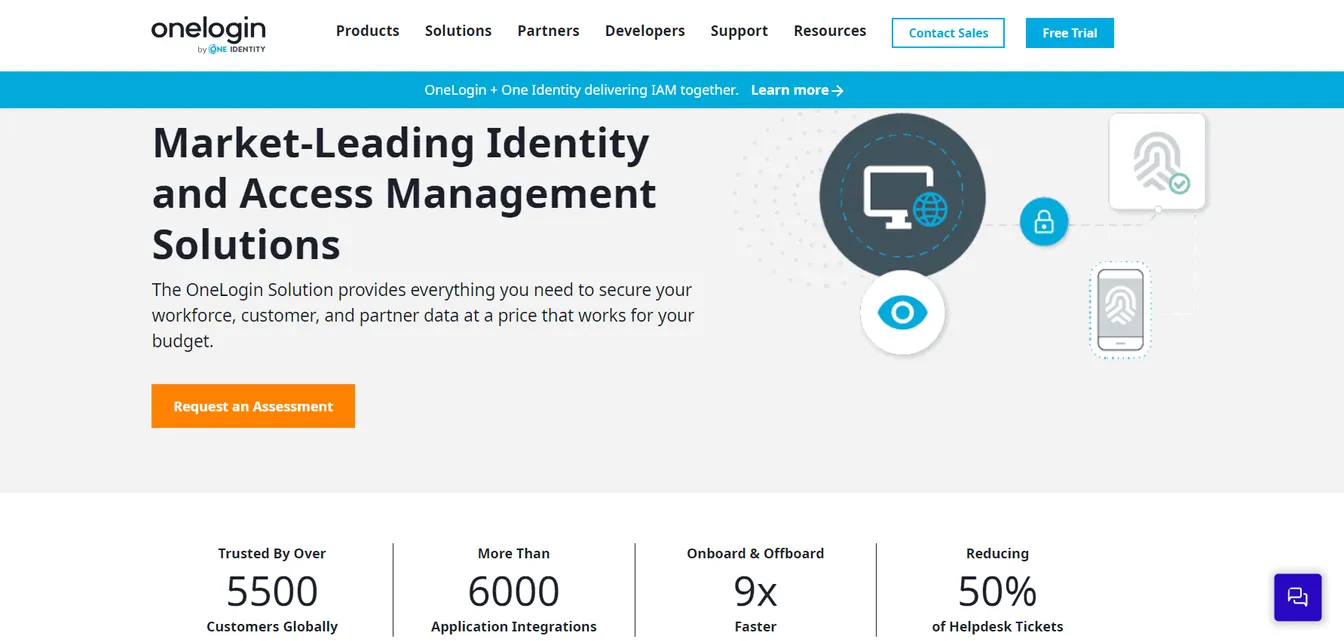Click Request an Assessment button
Viewport: 1344px width, 641px height.
pos(253,406)
